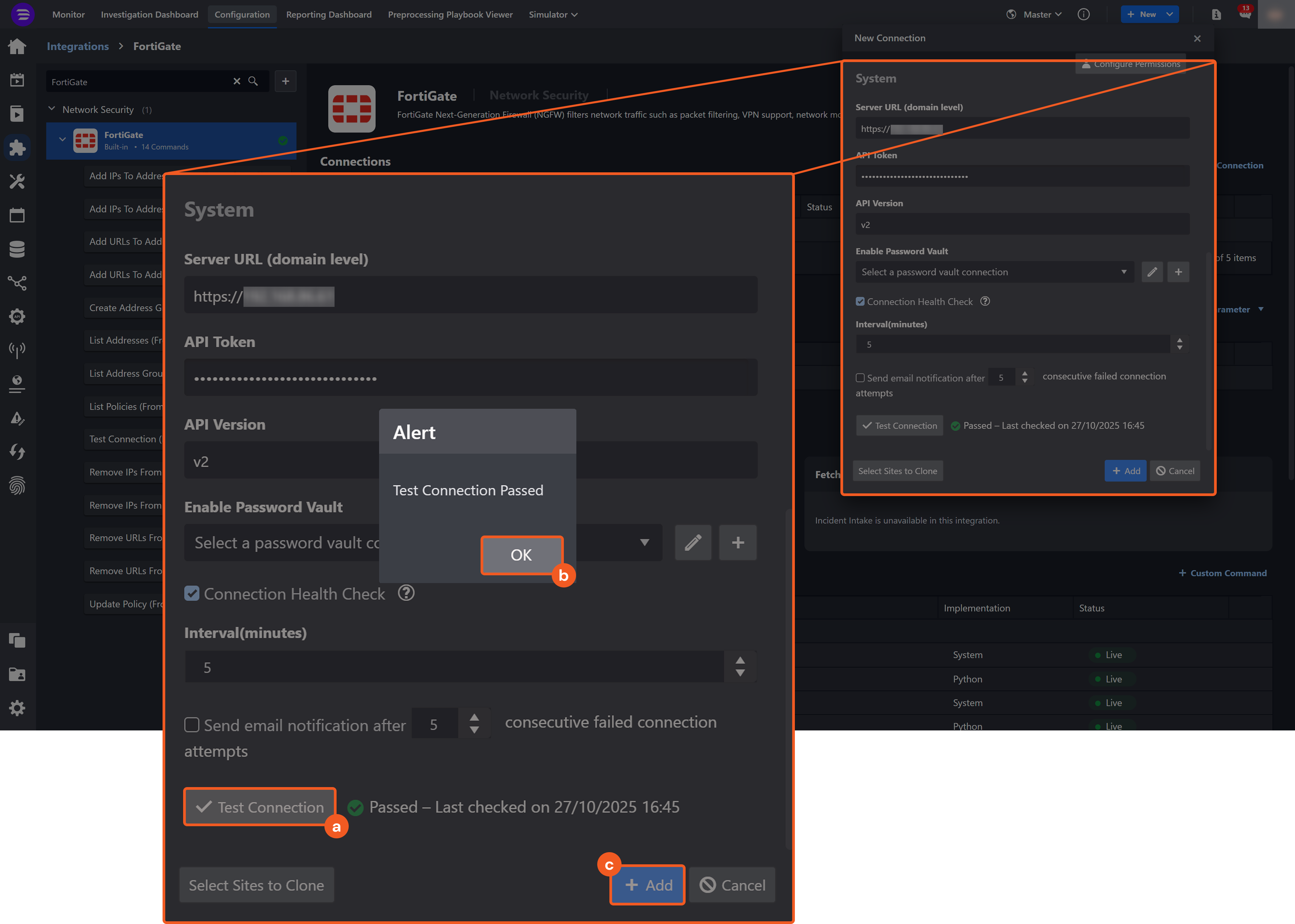1295x924 pixels.
Task: Click the info circle icon in top bar
Action: [x=1083, y=14]
